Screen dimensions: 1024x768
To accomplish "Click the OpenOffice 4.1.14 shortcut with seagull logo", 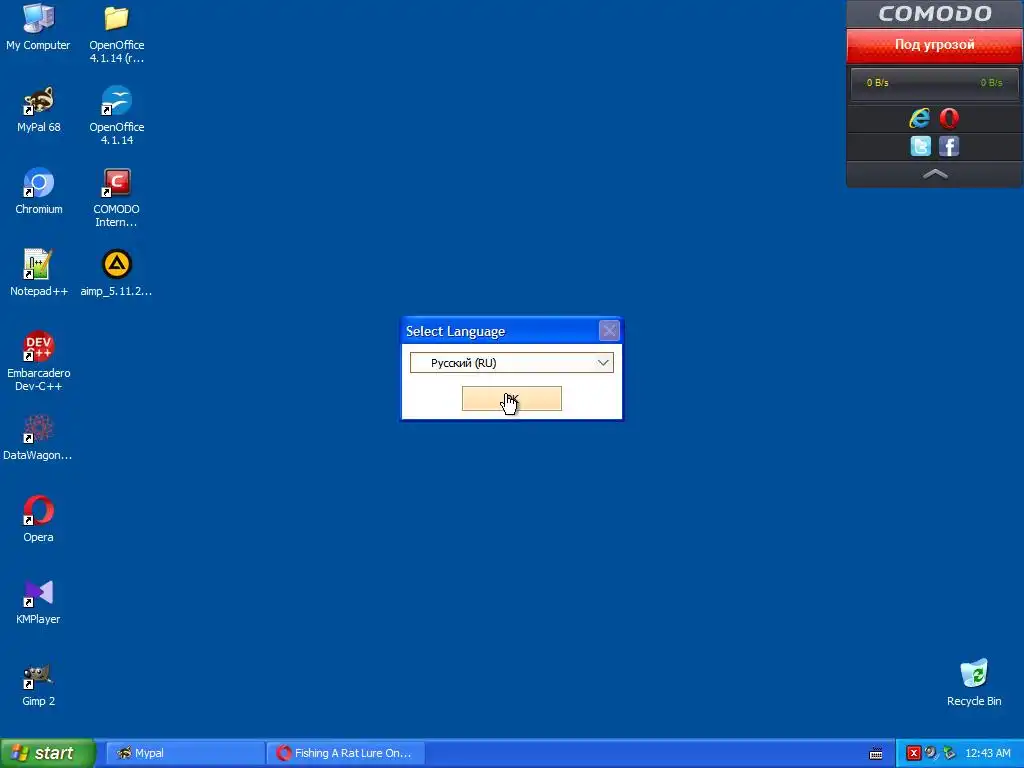I will (116, 116).
